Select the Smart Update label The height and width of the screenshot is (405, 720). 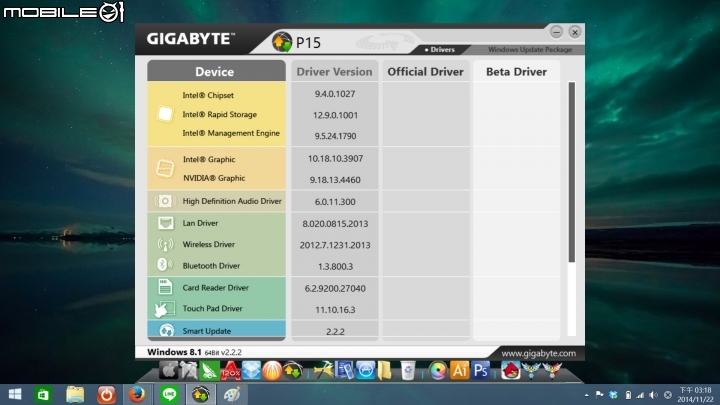click(207, 331)
